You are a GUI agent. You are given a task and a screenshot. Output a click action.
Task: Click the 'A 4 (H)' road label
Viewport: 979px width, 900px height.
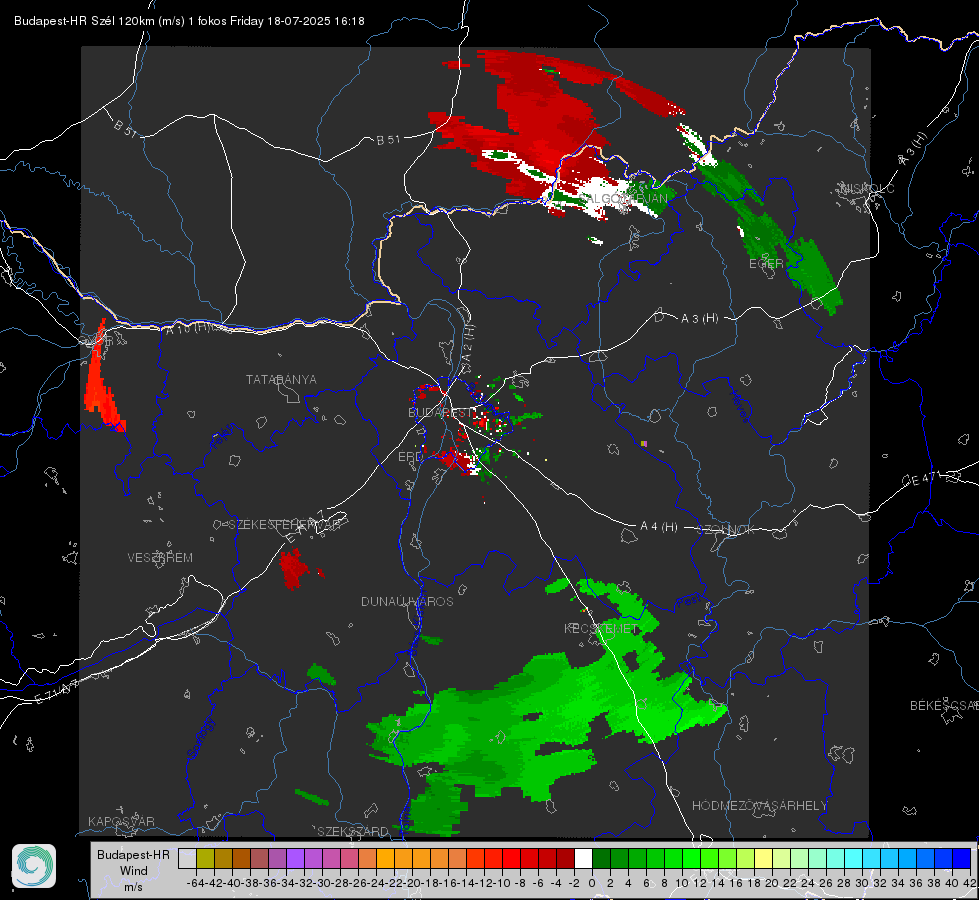click(x=659, y=527)
